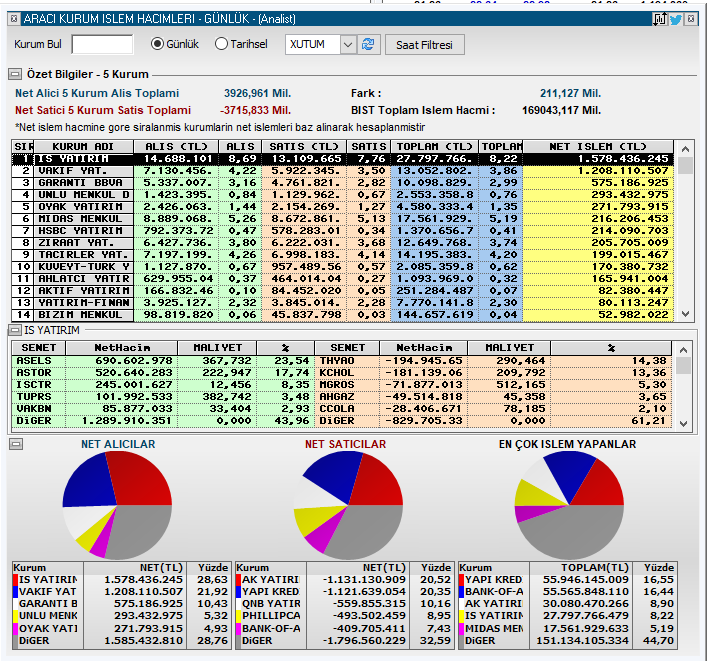Select the BIZIM MENKUL row
The height and width of the screenshot is (661, 707).
point(343,315)
